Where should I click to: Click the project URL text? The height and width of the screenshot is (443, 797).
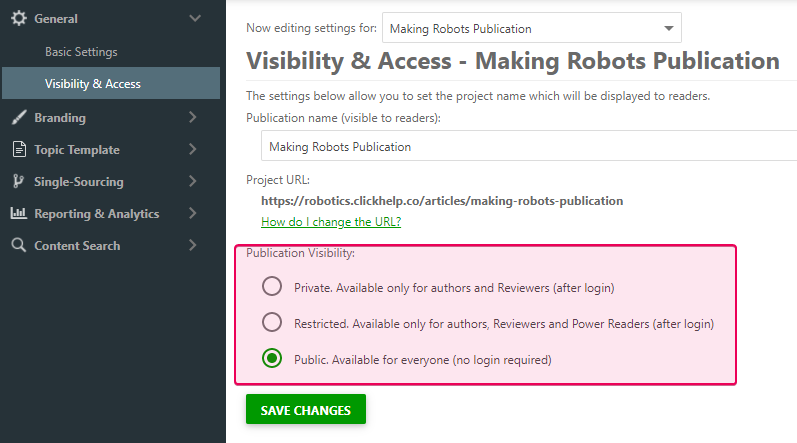point(442,201)
